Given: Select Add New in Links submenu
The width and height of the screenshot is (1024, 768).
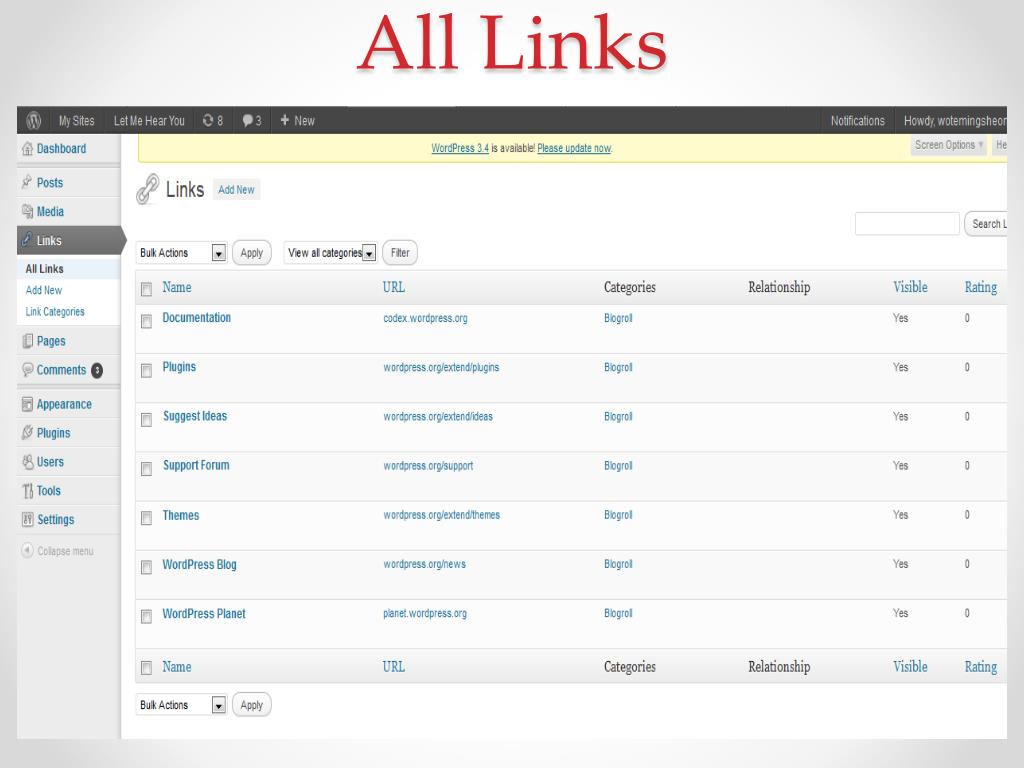Looking at the screenshot, I should [44, 290].
